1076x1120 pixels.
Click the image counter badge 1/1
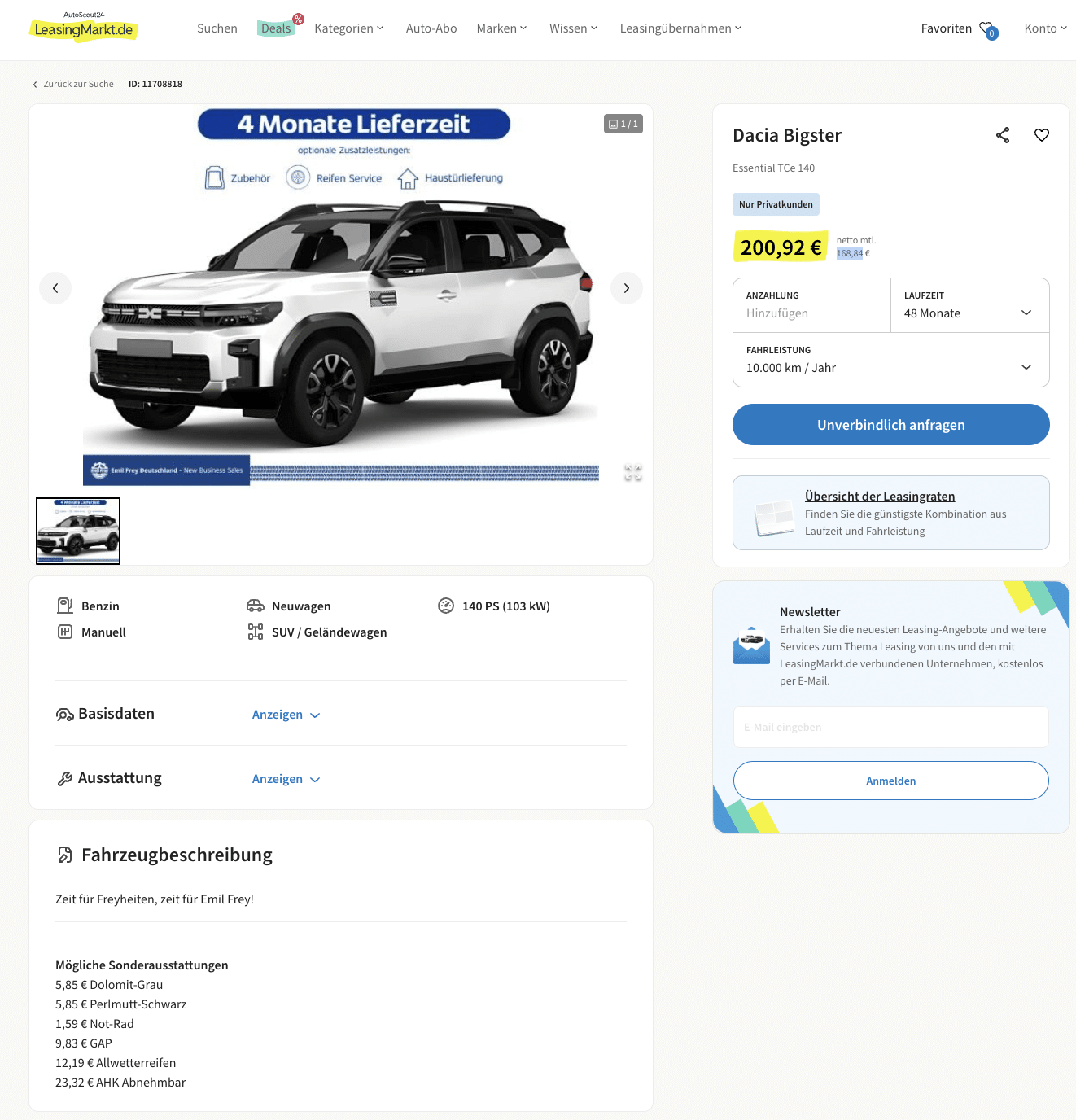623,124
